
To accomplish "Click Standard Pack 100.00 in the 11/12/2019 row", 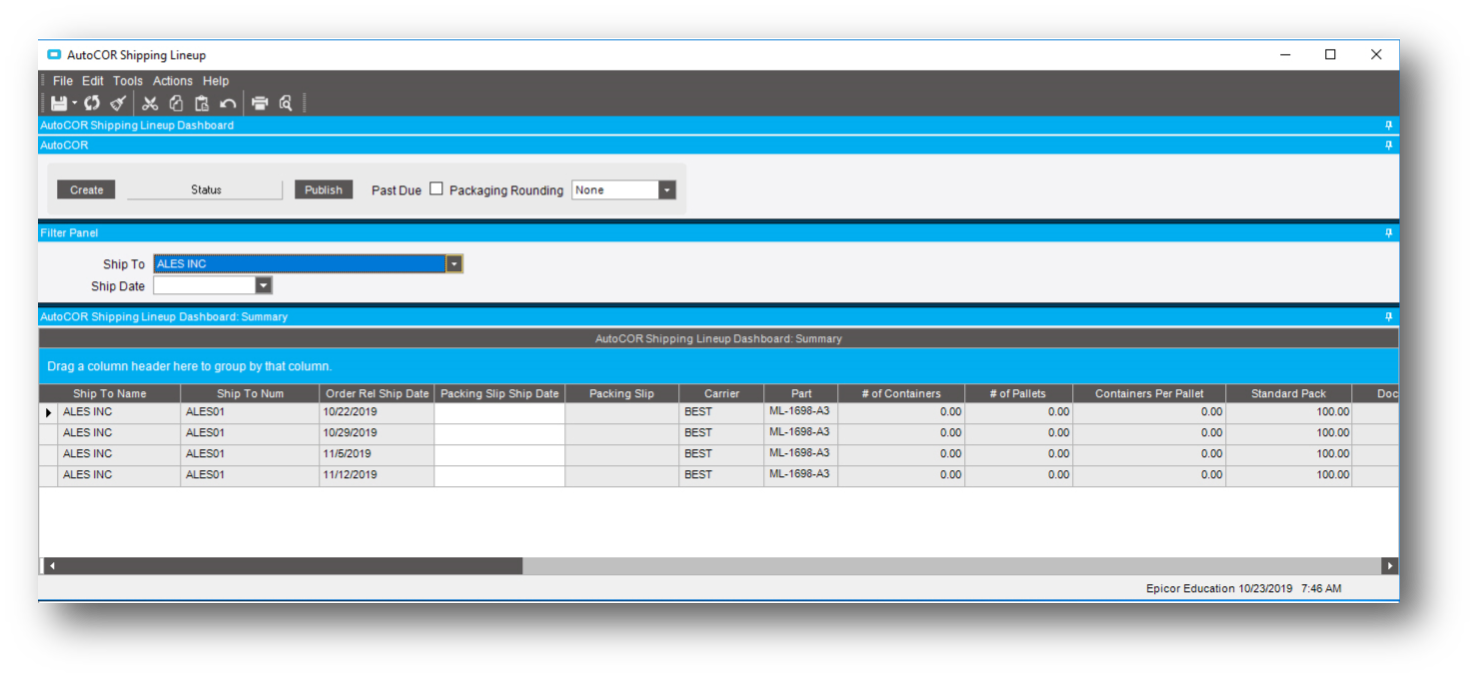I will (x=1288, y=475).
